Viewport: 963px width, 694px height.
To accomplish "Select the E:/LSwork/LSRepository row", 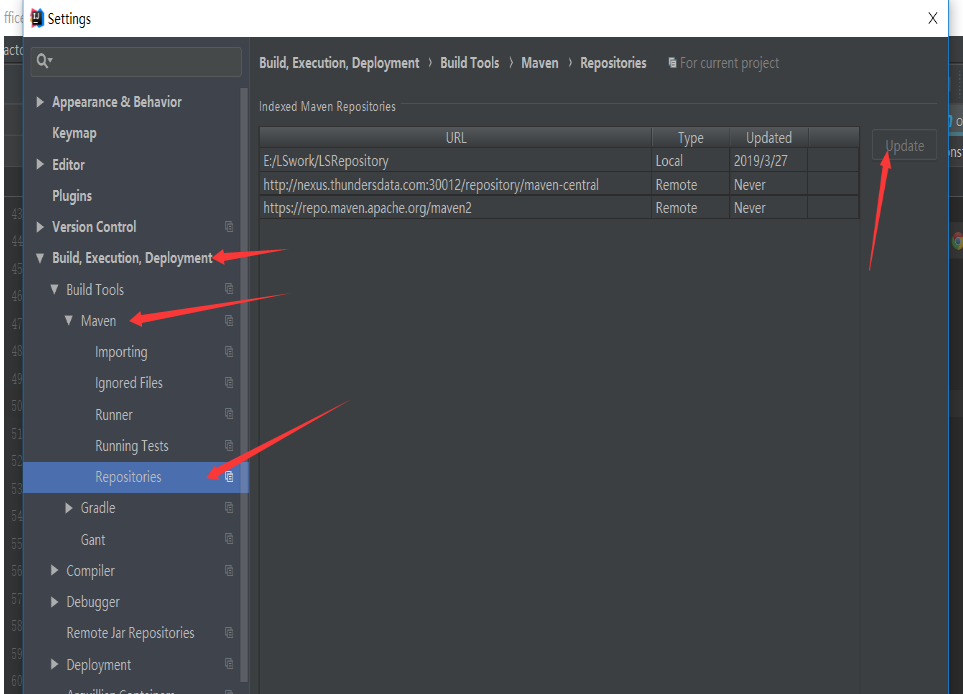I will [559, 160].
